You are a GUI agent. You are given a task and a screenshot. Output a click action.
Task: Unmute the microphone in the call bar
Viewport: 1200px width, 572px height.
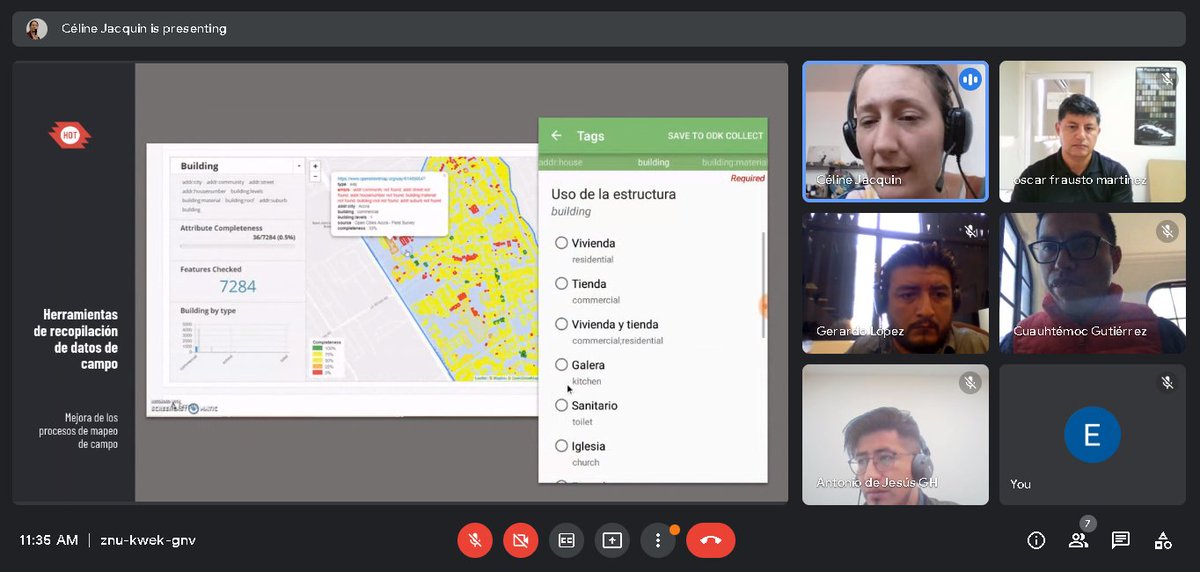[475, 540]
